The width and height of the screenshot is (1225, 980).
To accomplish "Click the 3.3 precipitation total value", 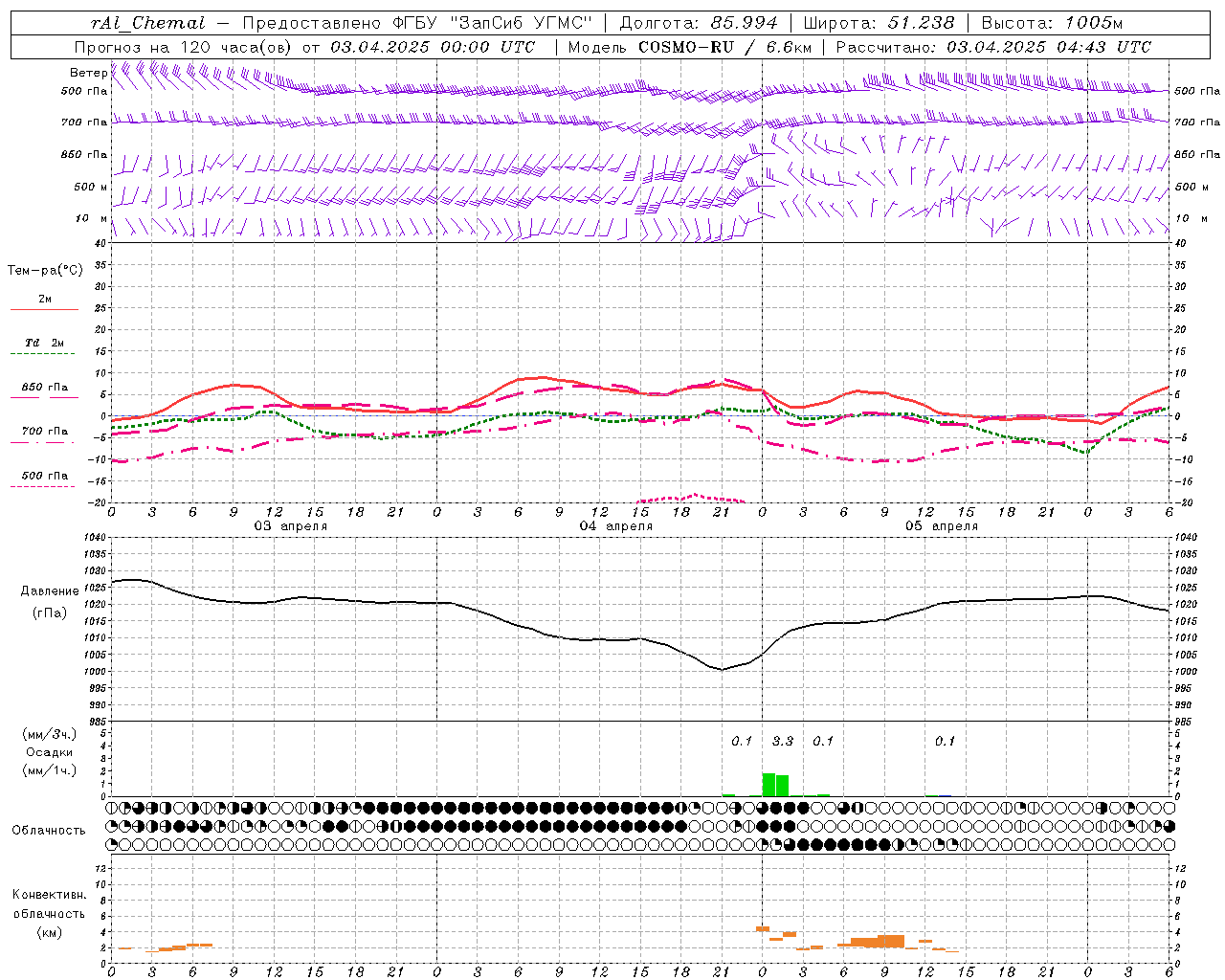I will click(x=783, y=741).
